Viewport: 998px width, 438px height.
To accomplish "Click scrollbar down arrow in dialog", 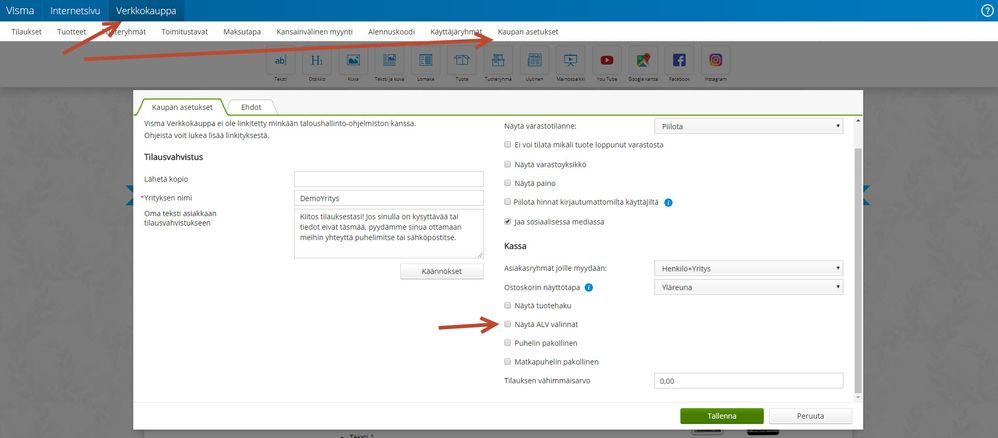I will [859, 397].
